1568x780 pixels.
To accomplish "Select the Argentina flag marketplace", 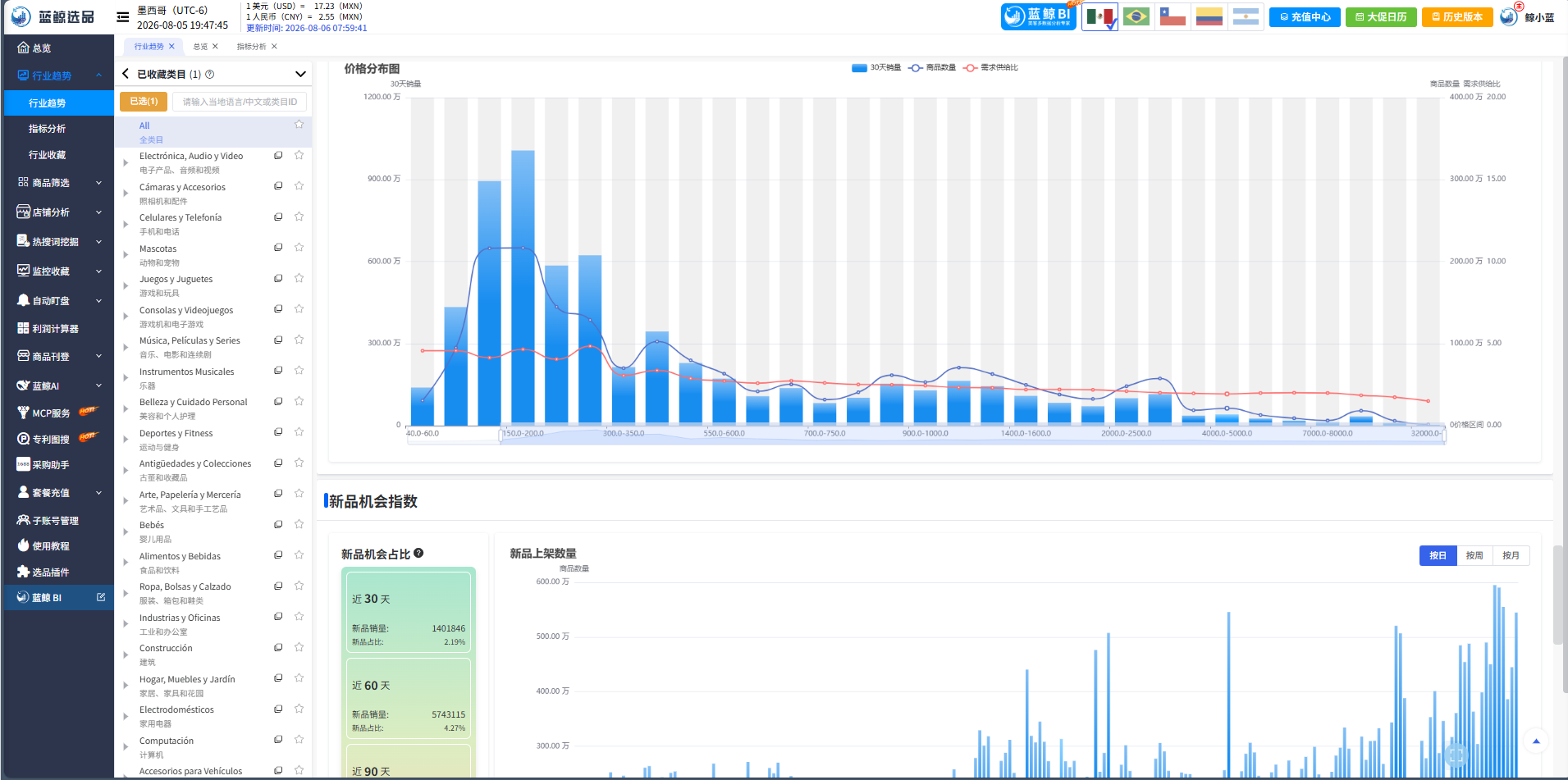I will [x=1246, y=16].
